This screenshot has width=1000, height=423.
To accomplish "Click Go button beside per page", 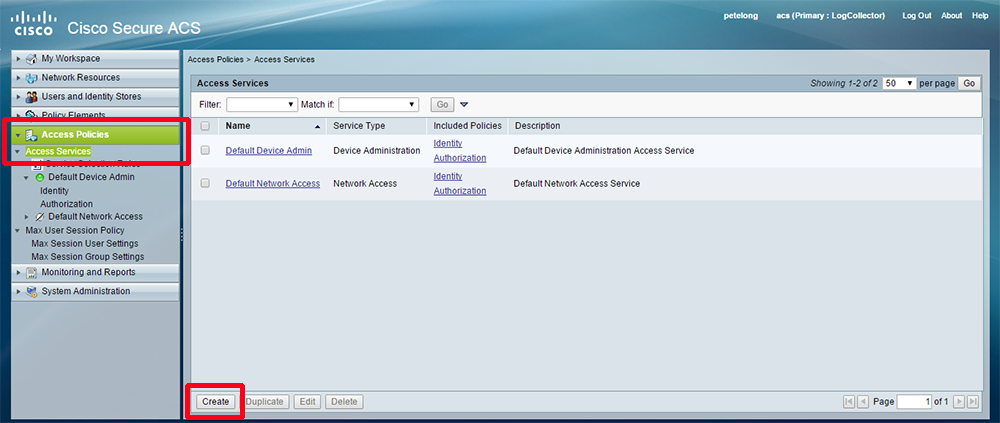I will 969,84.
